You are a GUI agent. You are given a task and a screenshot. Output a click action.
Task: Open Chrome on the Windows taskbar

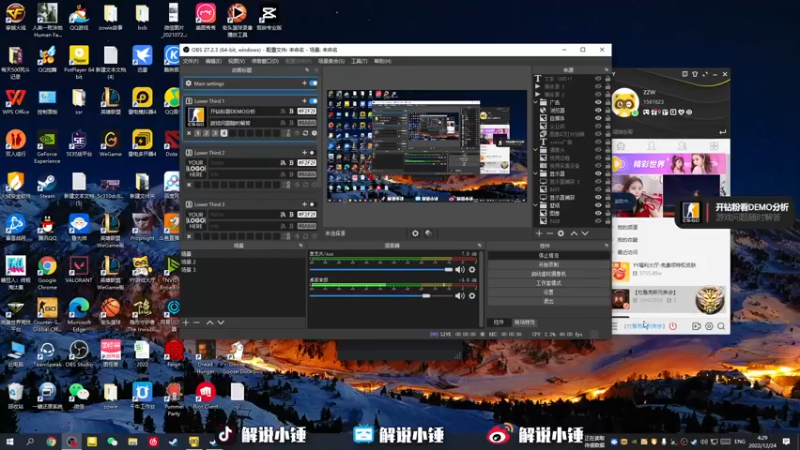pyautogui.click(x=51, y=441)
